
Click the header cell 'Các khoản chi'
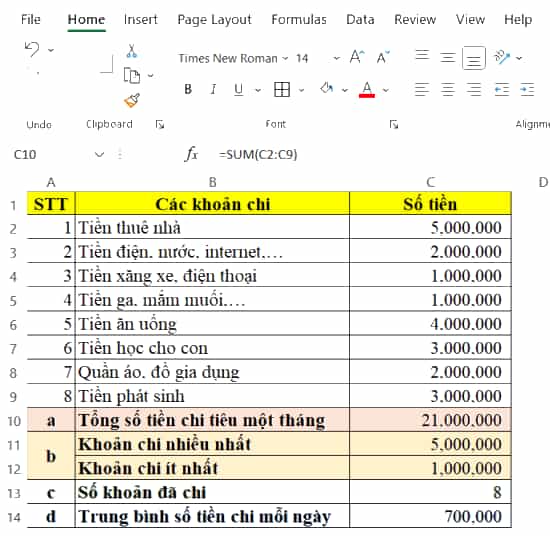[212, 203]
